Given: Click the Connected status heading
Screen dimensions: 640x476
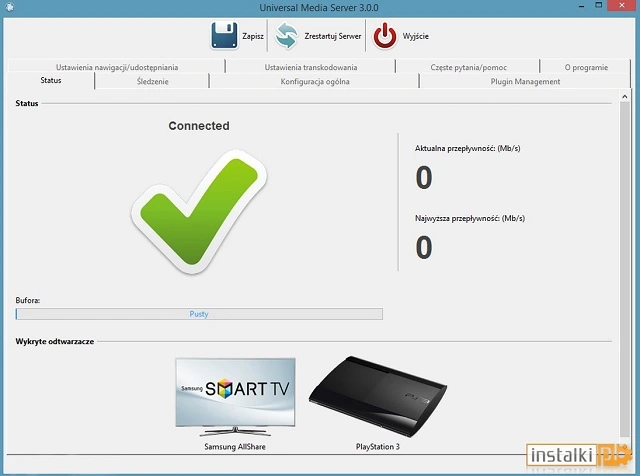Looking at the screenshot, I should coord(199,126).
